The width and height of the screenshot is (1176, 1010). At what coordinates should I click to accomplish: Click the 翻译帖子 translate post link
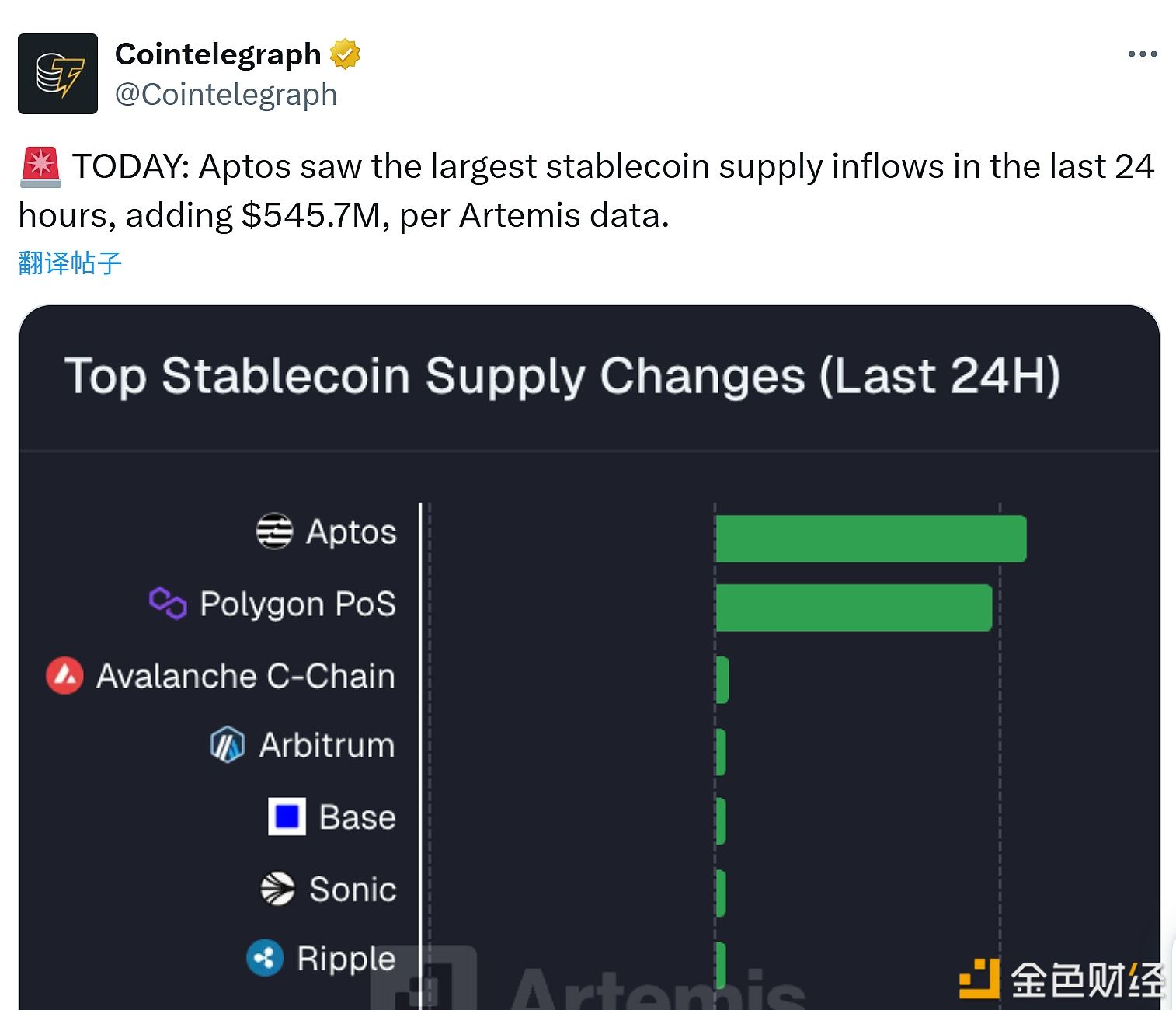point(70,263)
